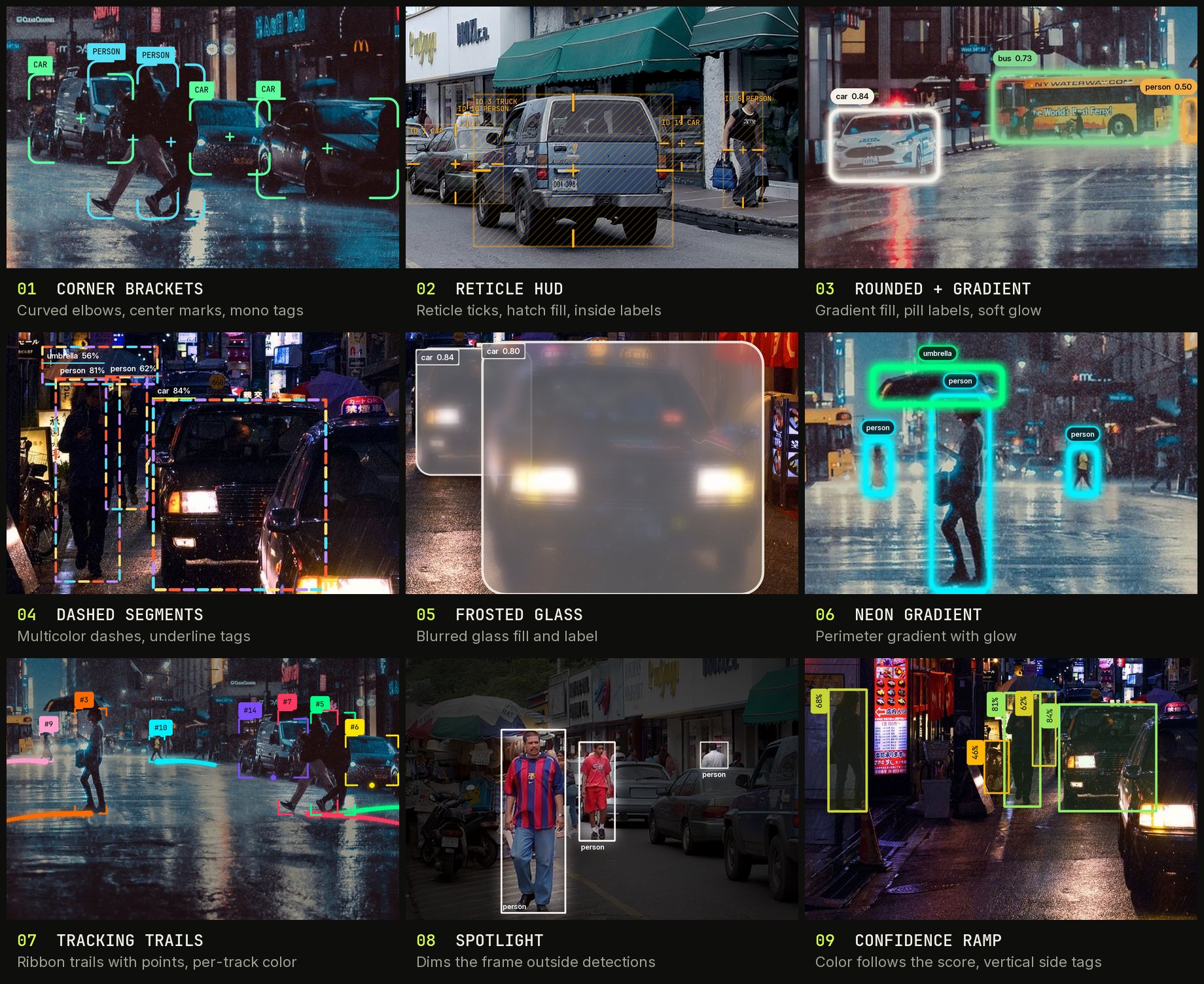Select 'Dims the frame outside detections' description
1204x984 pixels.
click(x=535, y=962)
